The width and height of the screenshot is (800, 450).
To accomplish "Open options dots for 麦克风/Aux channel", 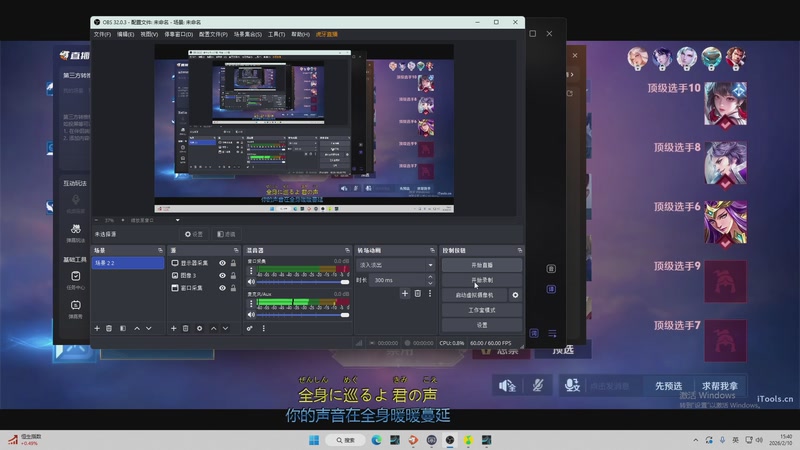I will click(x=251, y=304).
